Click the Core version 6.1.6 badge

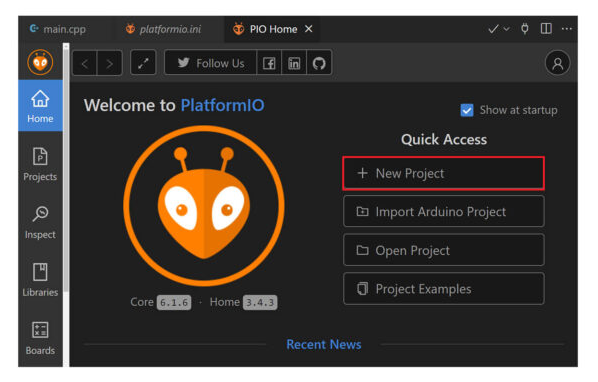174,302
